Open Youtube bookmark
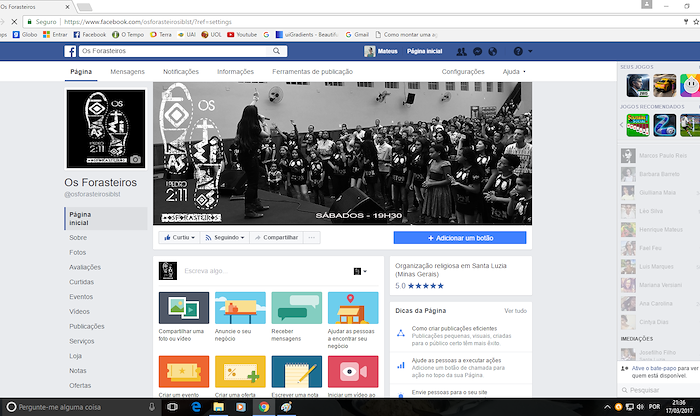 [x=242, y=34]
